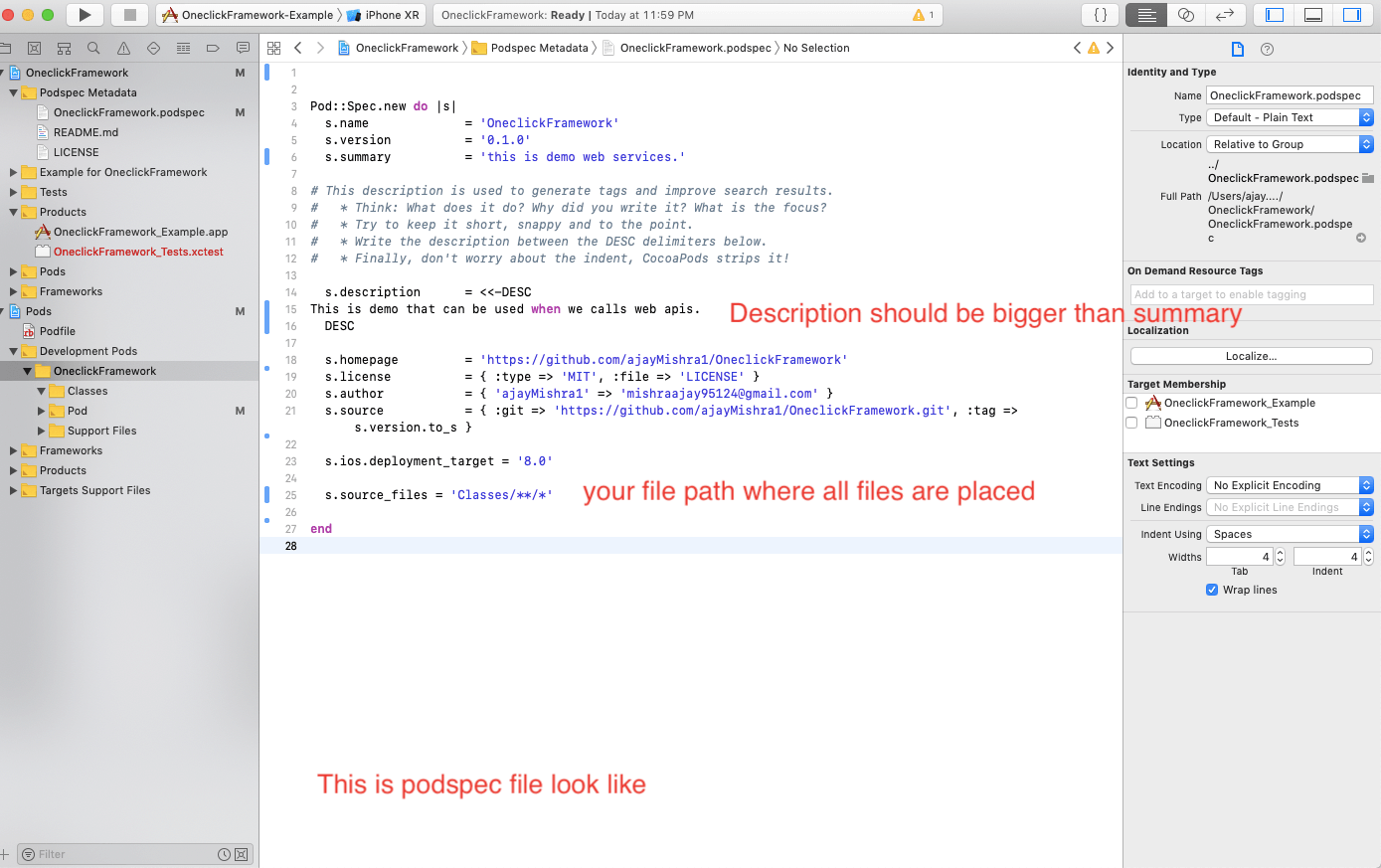Open the report navigator icon

pyautogui.click(x=243, y=48)
